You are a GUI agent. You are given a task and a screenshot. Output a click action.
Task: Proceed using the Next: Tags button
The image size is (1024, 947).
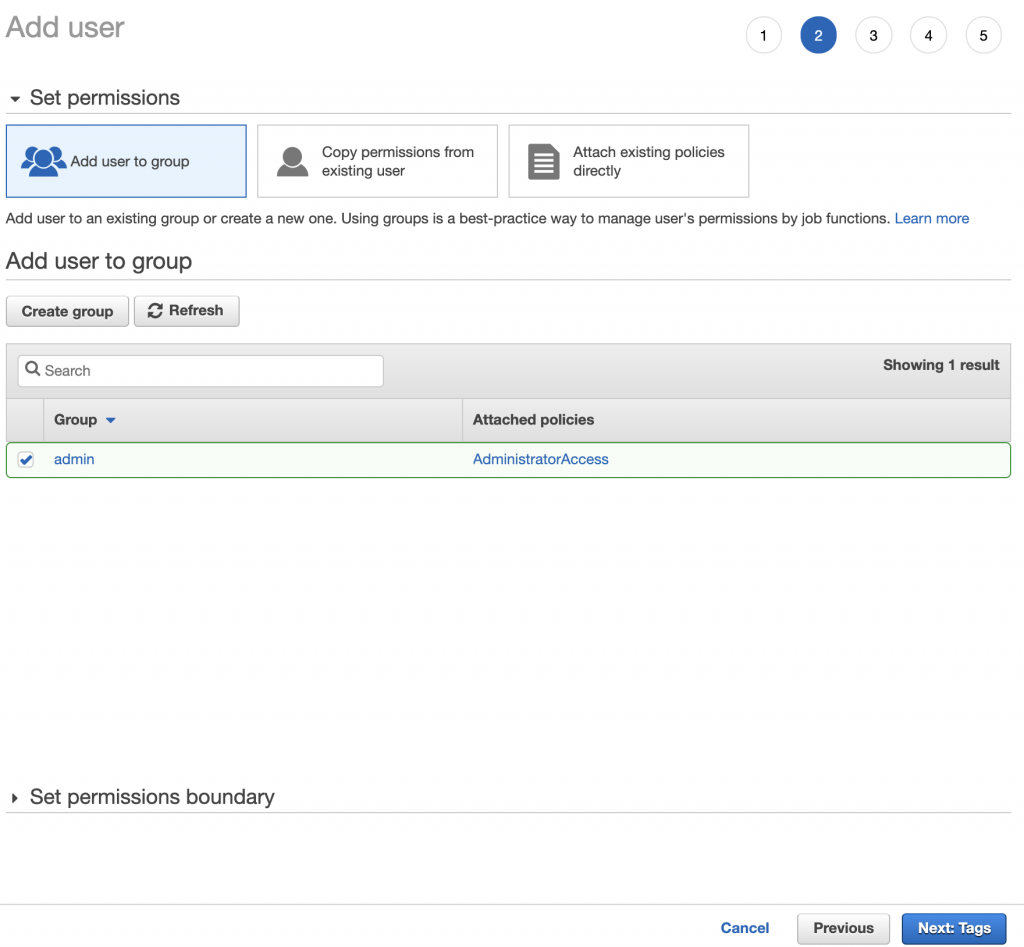[953, 928]
